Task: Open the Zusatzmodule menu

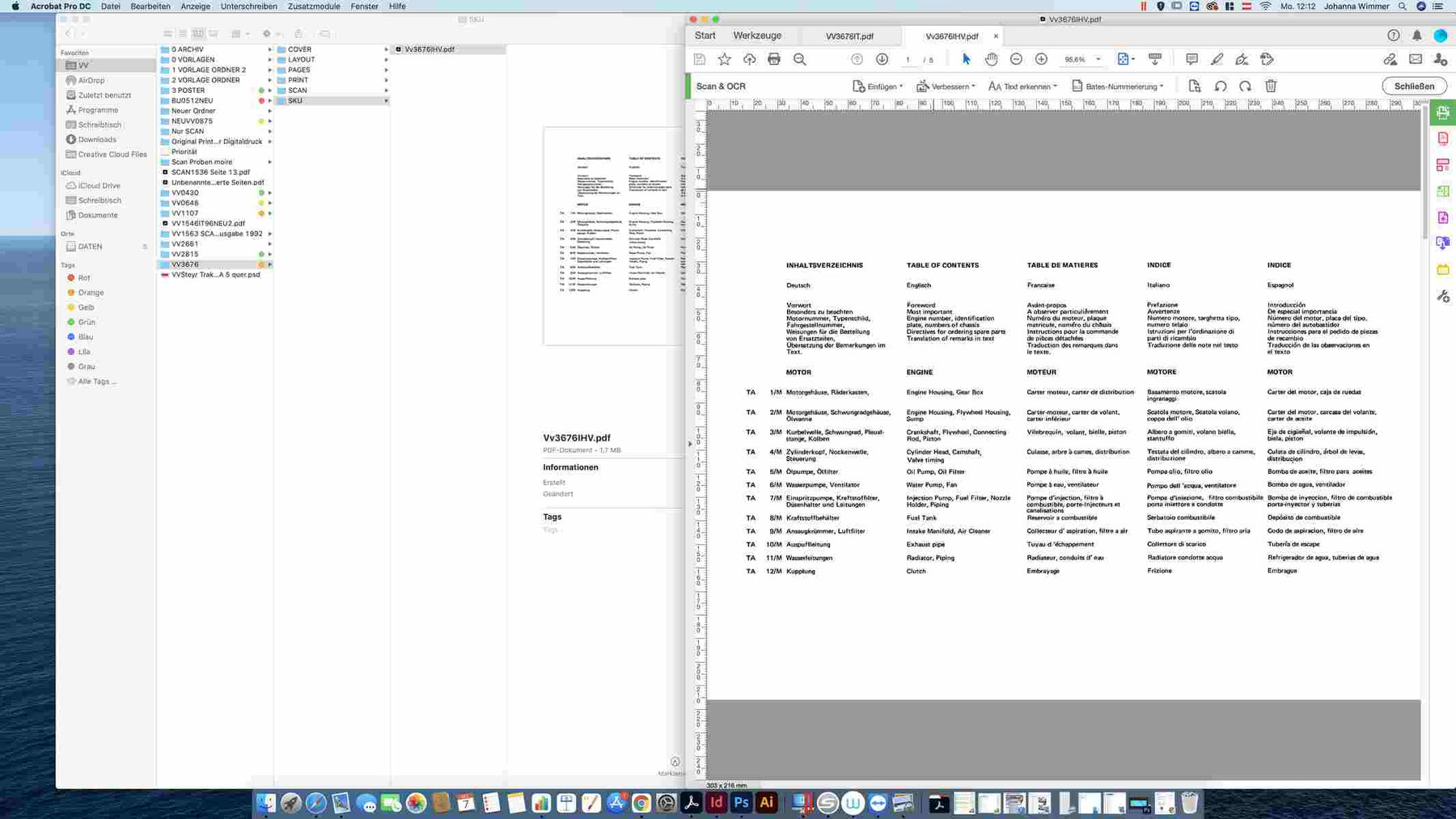Action: (x=314, y=6)
